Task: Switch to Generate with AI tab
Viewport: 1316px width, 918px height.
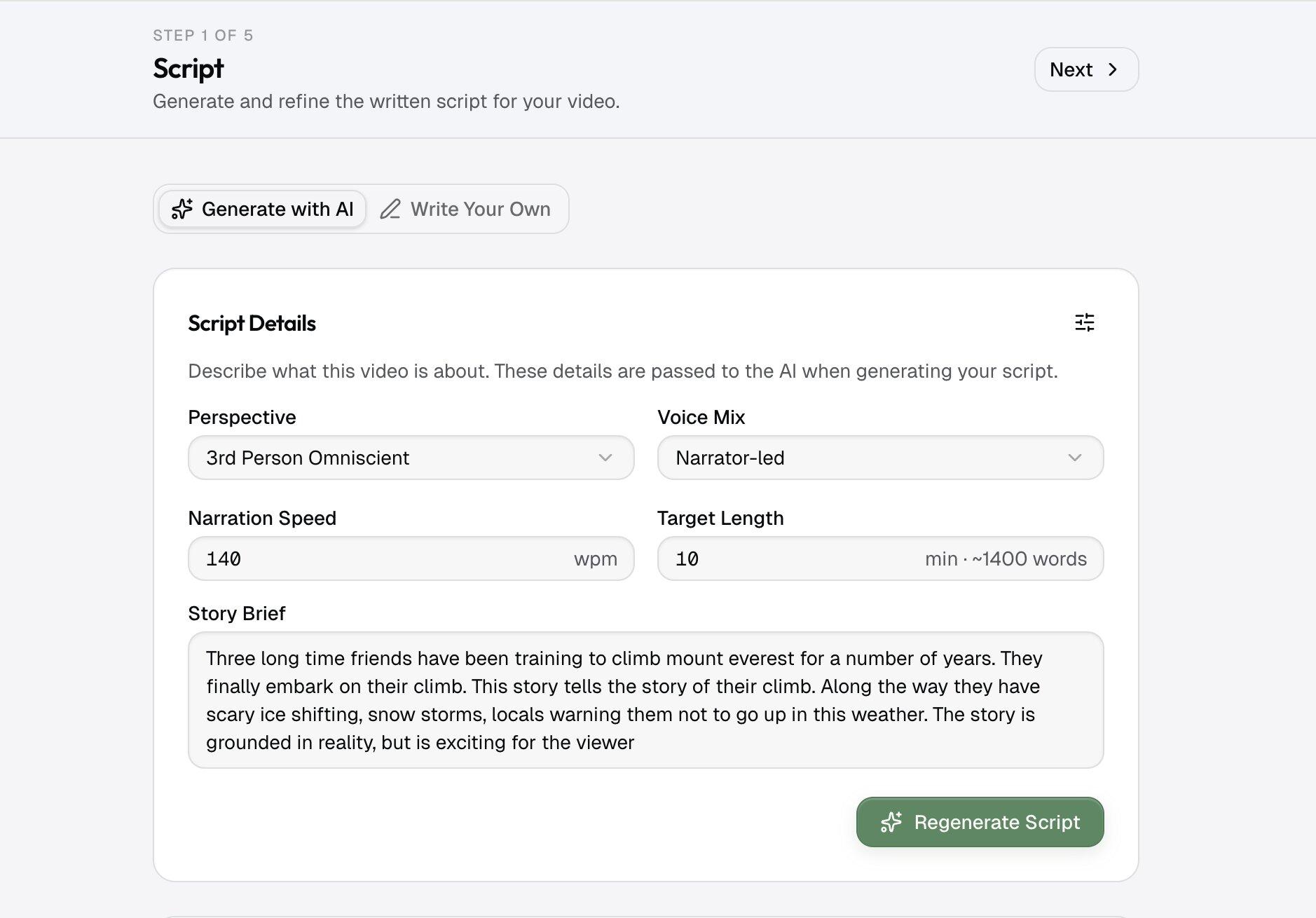Action: [x=262, y=209]
